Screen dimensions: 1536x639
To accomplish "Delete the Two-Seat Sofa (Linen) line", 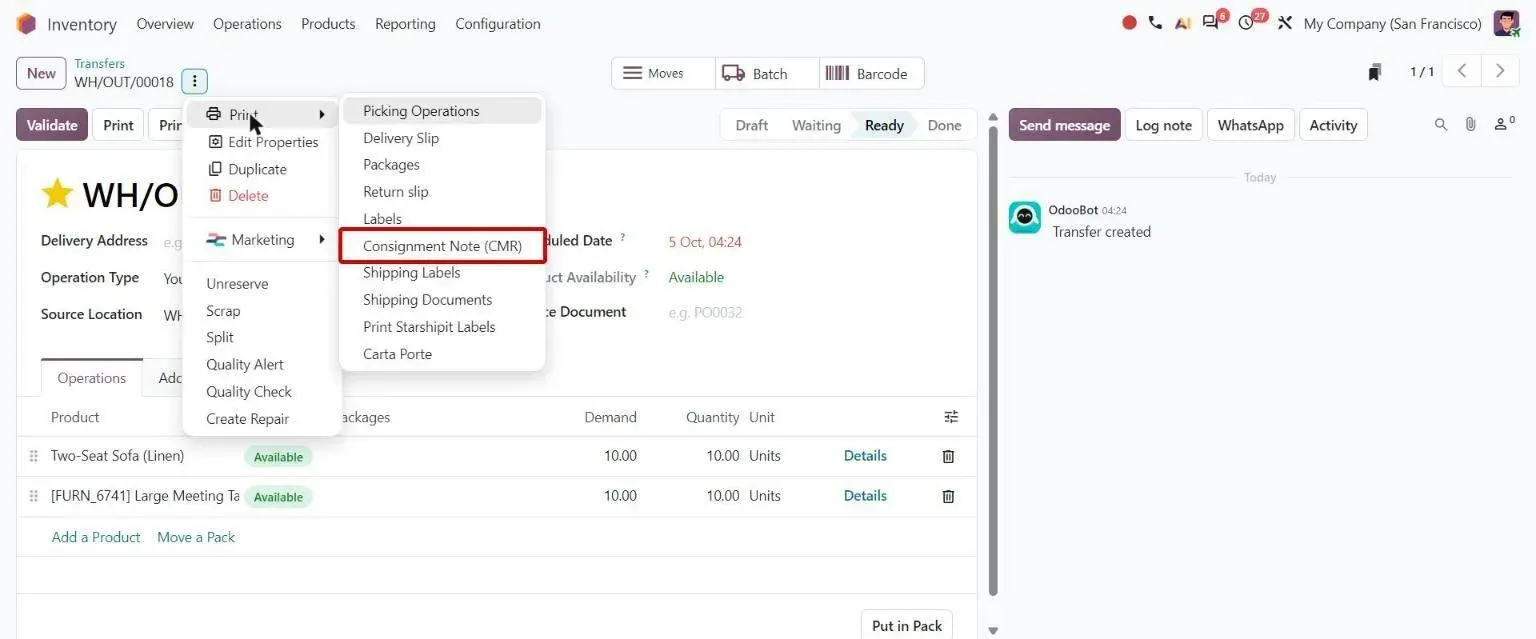I will click(948, 456).
